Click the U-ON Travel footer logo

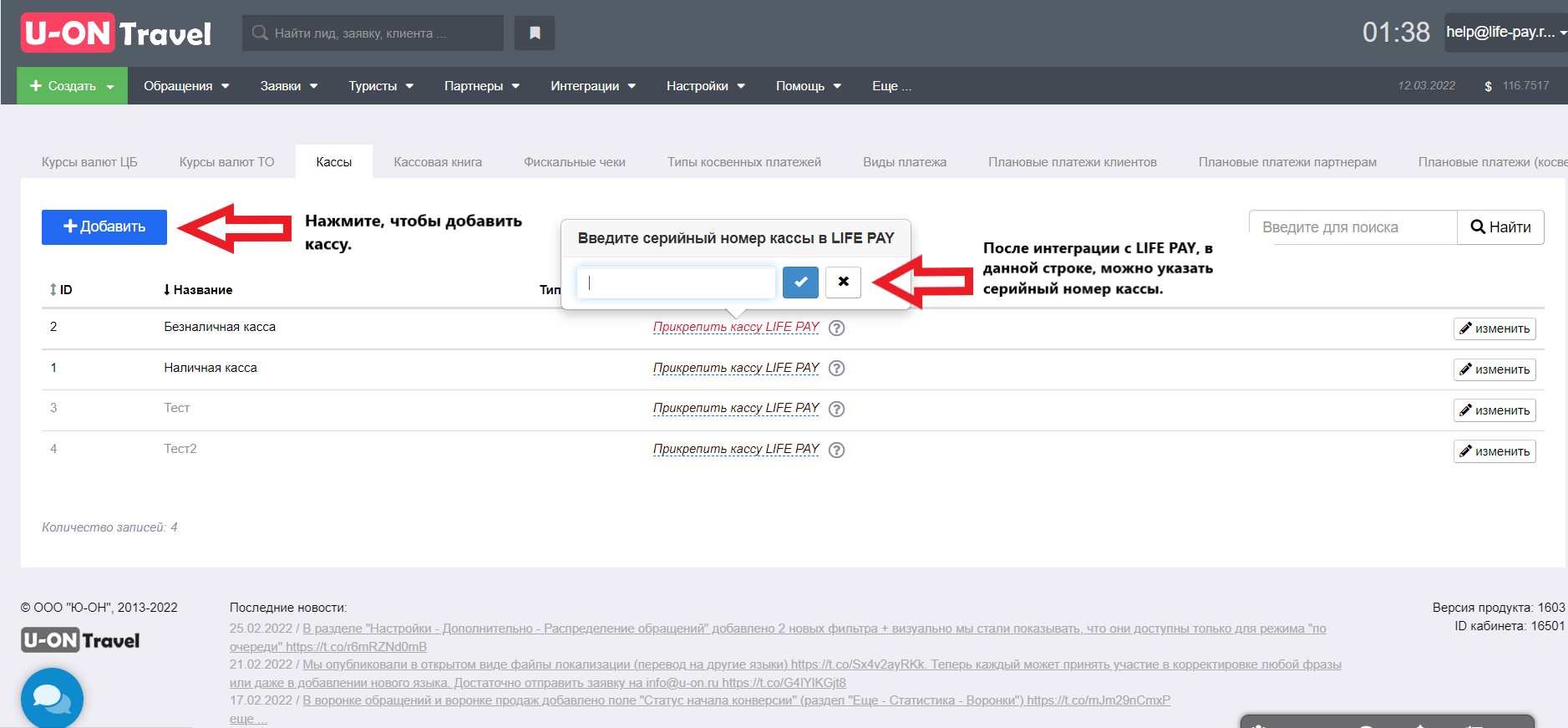click(80, 640)
